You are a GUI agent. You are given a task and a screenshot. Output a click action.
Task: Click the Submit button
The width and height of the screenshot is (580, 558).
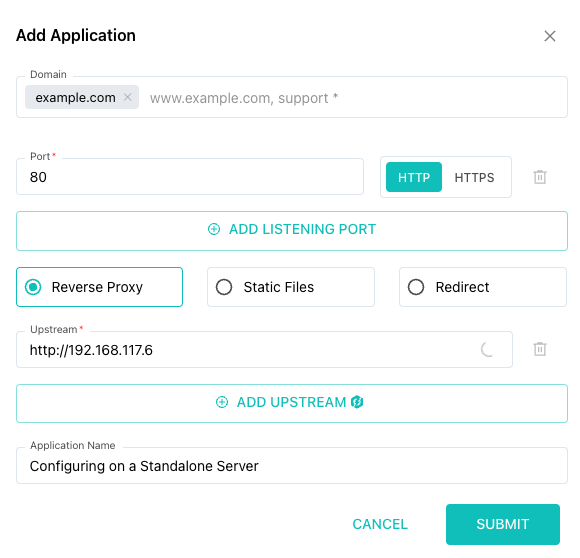pyautogui.click(x=503, y=524)
